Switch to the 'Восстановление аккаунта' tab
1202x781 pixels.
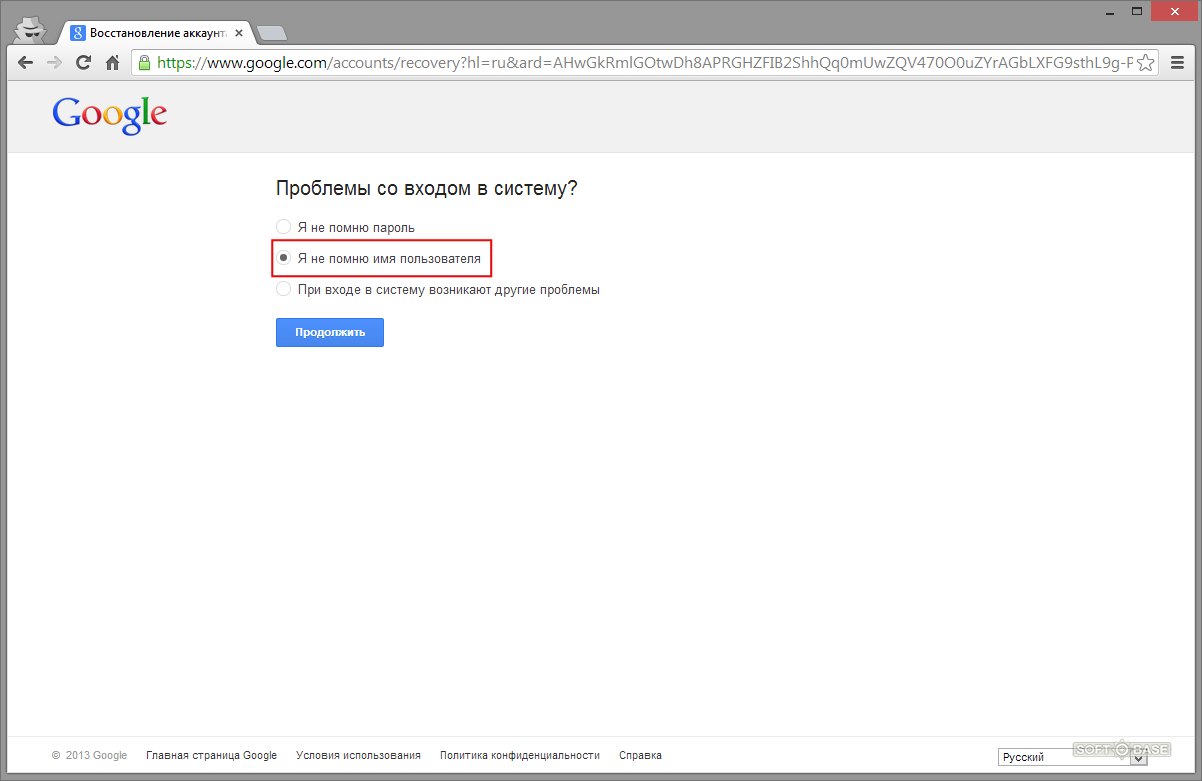157,32
